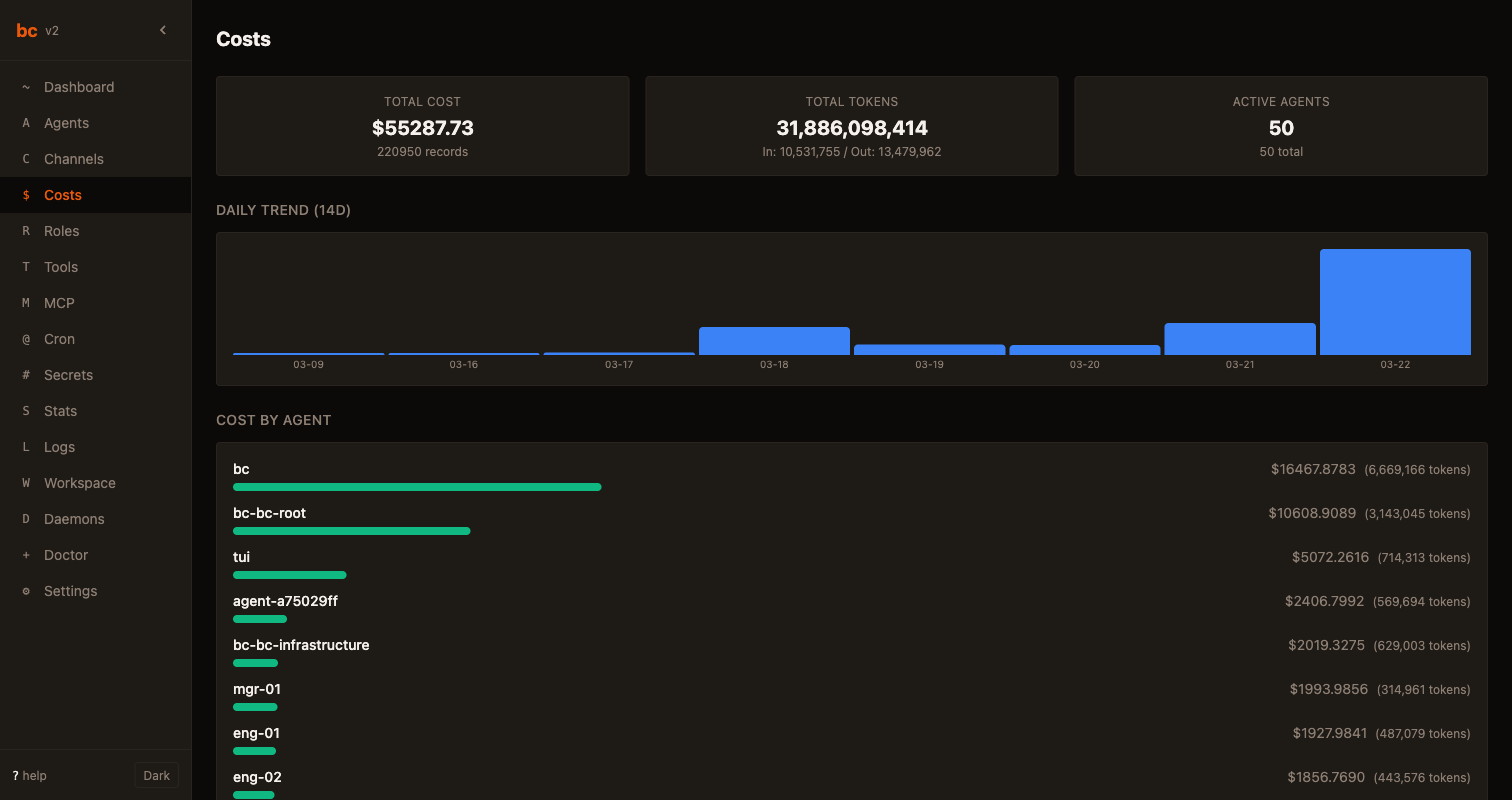Click the T icon beside Tools
The width and height of the screenshot is (1512, 800).
[26, 267]
